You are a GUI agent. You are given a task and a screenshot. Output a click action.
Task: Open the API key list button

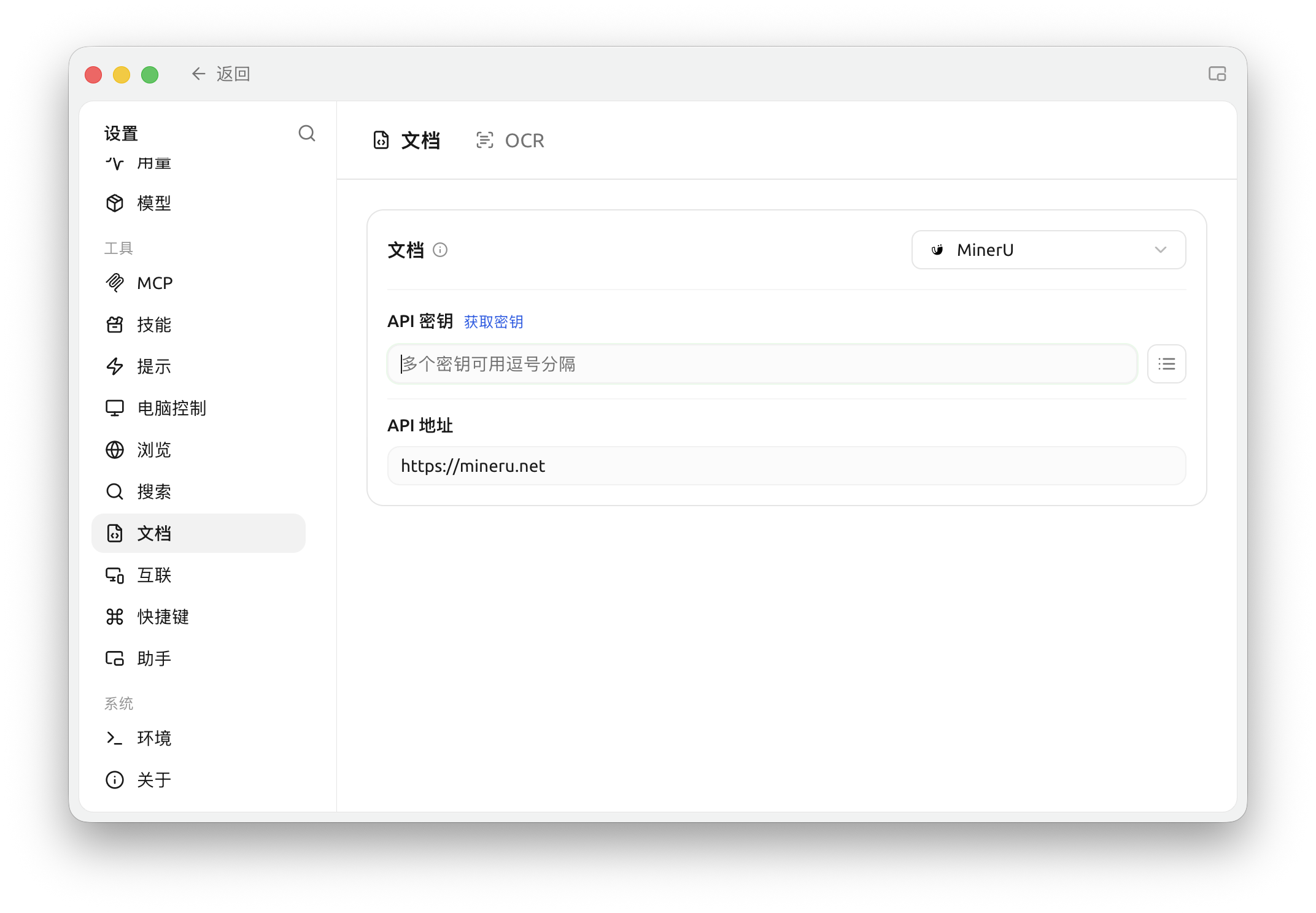click(x=1166, y=364)
